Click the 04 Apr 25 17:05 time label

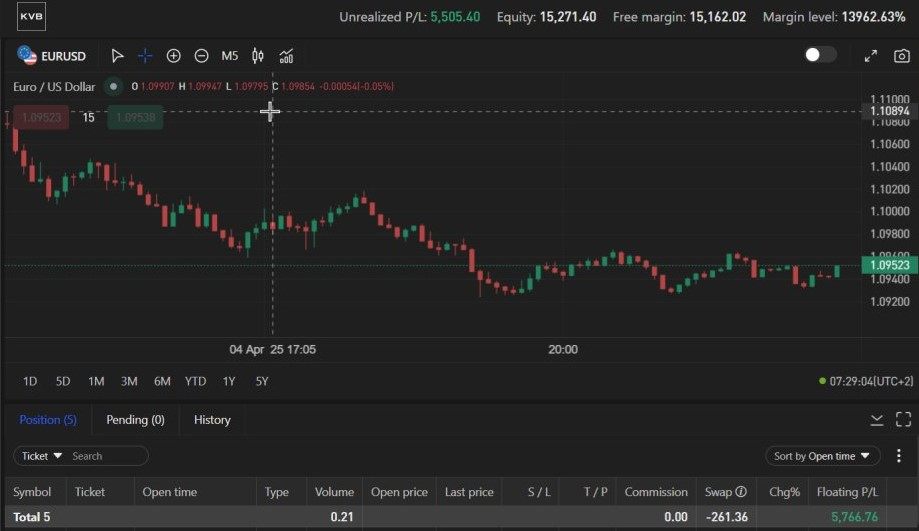pyautogui.click(x=273, y=350)
